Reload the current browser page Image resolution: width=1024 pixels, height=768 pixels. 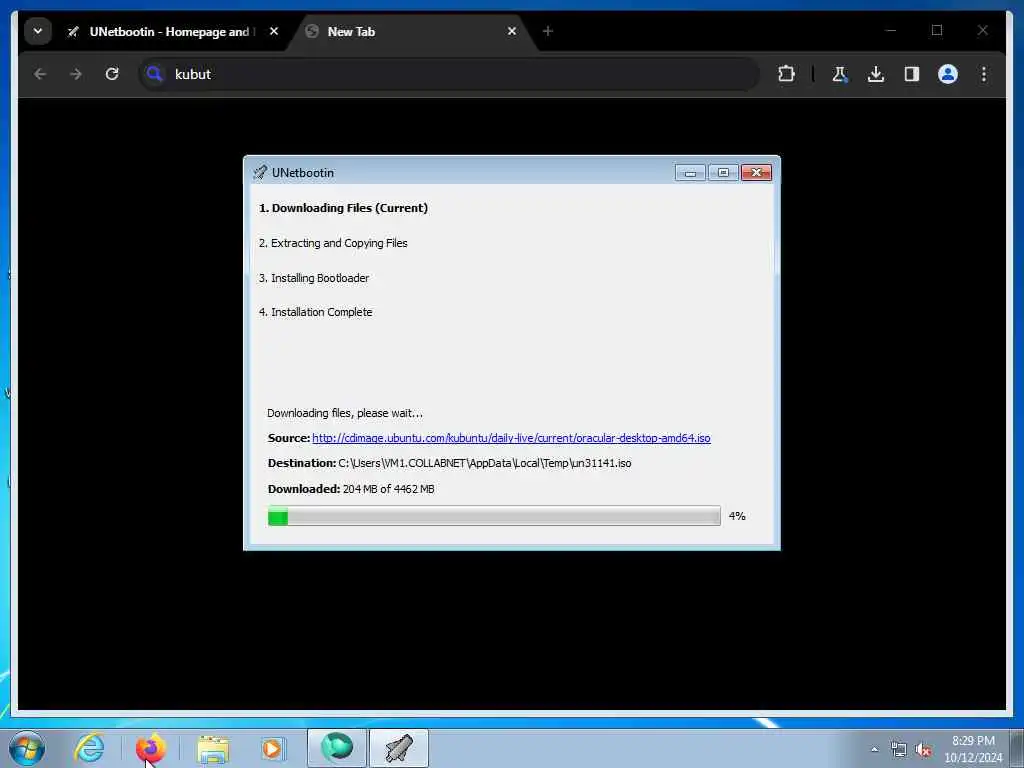pyautogui.click(x=112, y=74)
